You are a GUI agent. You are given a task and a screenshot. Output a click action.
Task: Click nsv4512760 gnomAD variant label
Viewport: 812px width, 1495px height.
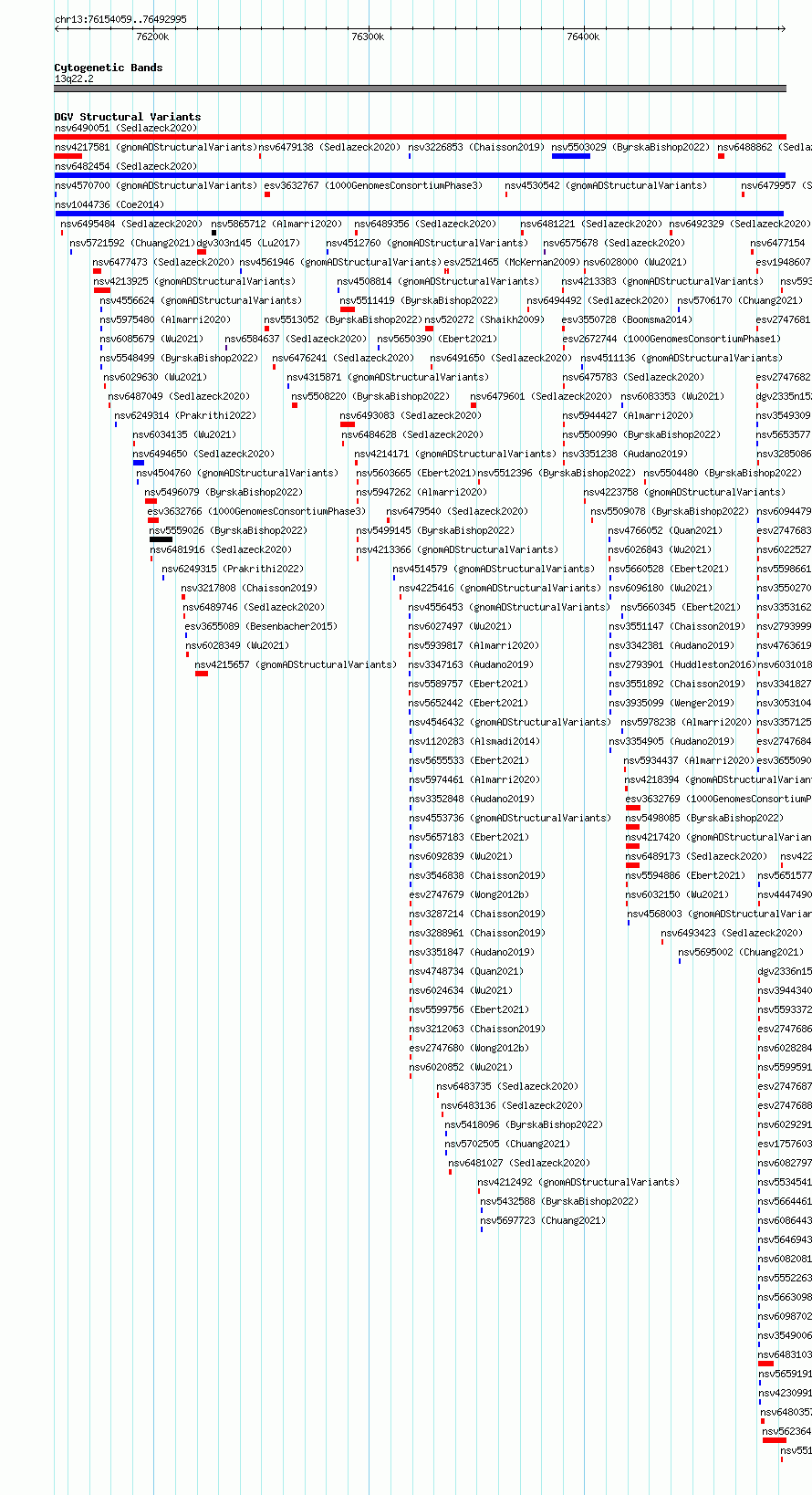(427, 244)
